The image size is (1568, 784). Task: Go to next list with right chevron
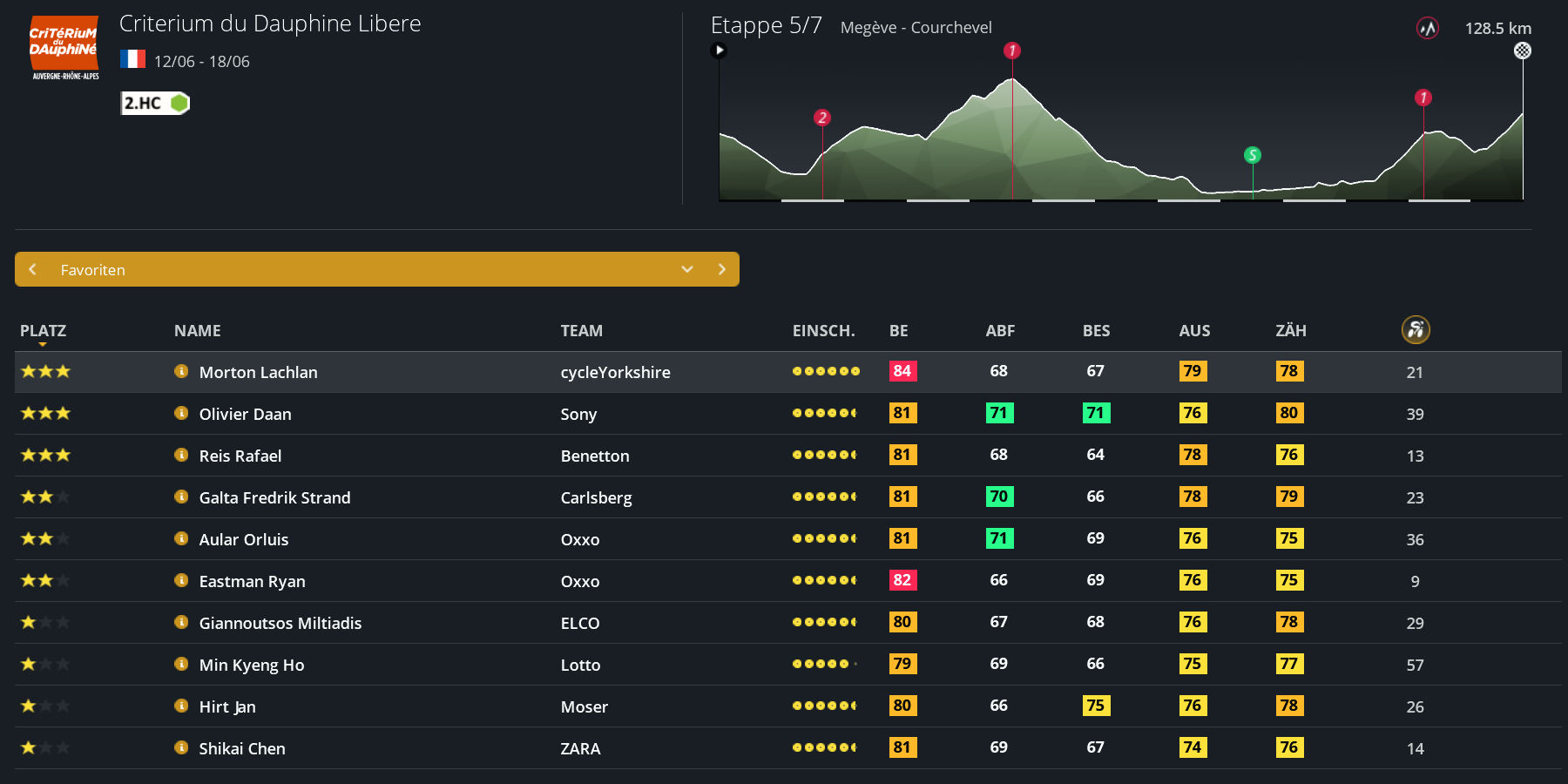[x=721, y=269]
